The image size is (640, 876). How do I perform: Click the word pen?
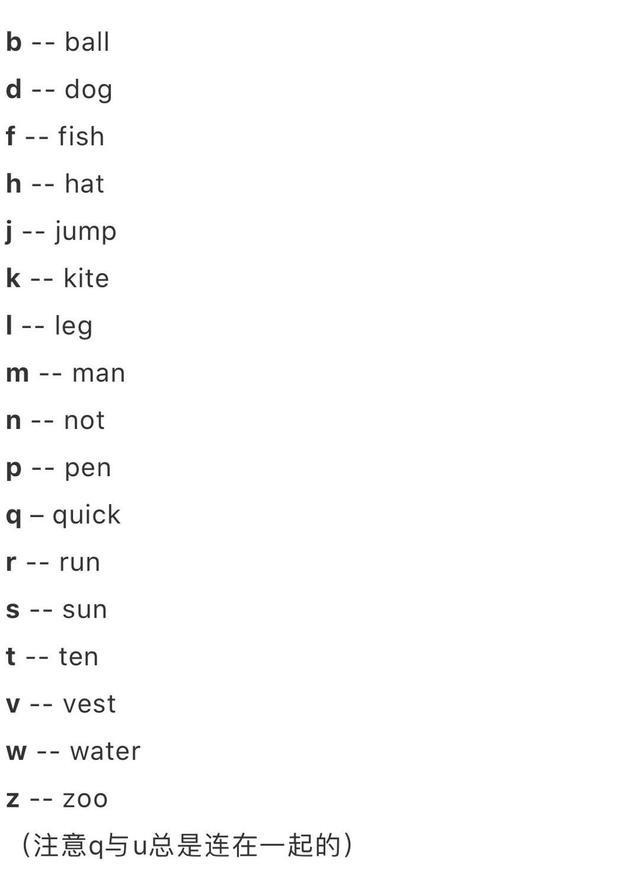point(88,469)
